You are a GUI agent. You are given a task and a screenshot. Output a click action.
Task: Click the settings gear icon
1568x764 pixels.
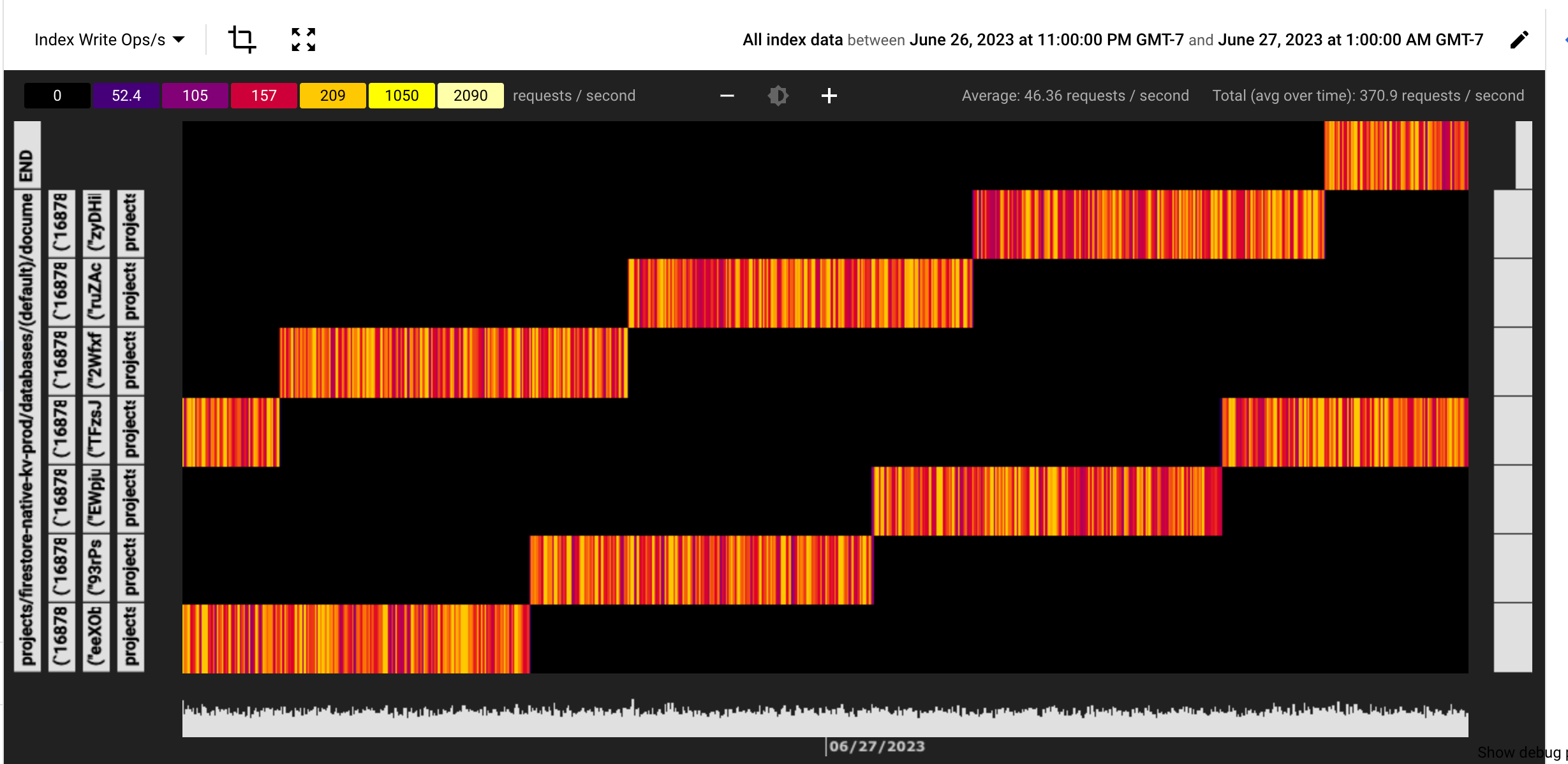(x=779, y=95)
